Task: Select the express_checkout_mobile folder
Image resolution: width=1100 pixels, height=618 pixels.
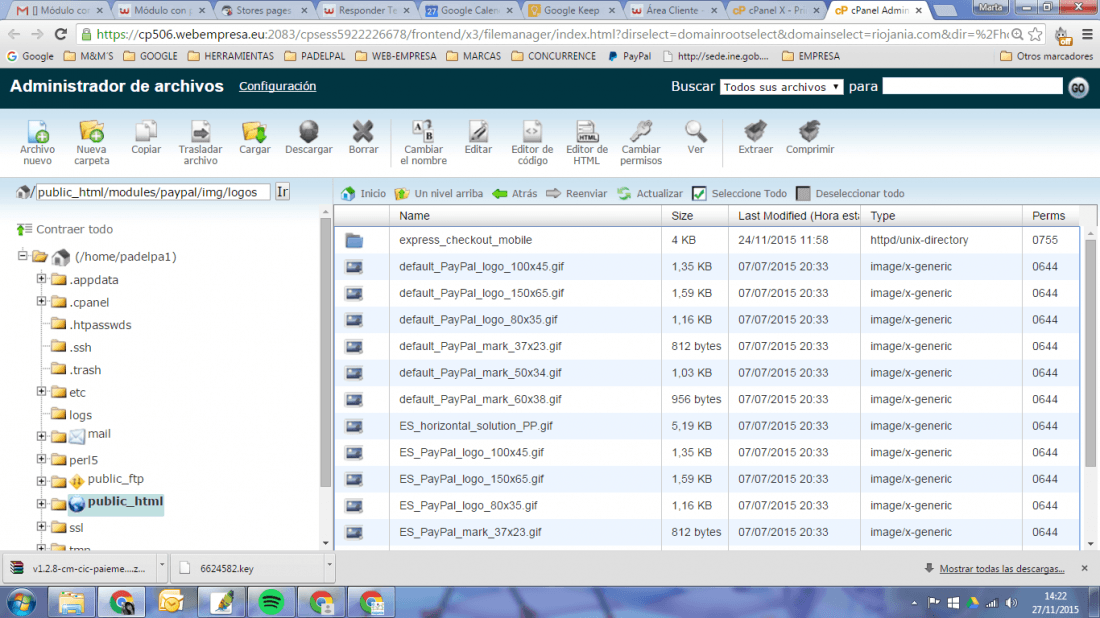Action: 465,240
